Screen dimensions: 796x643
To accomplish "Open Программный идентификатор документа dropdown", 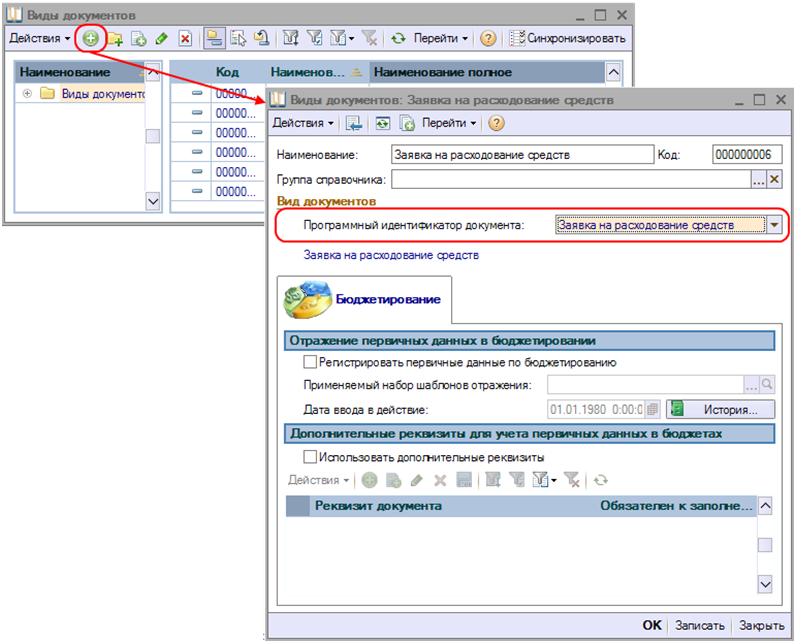I will 776,225.
